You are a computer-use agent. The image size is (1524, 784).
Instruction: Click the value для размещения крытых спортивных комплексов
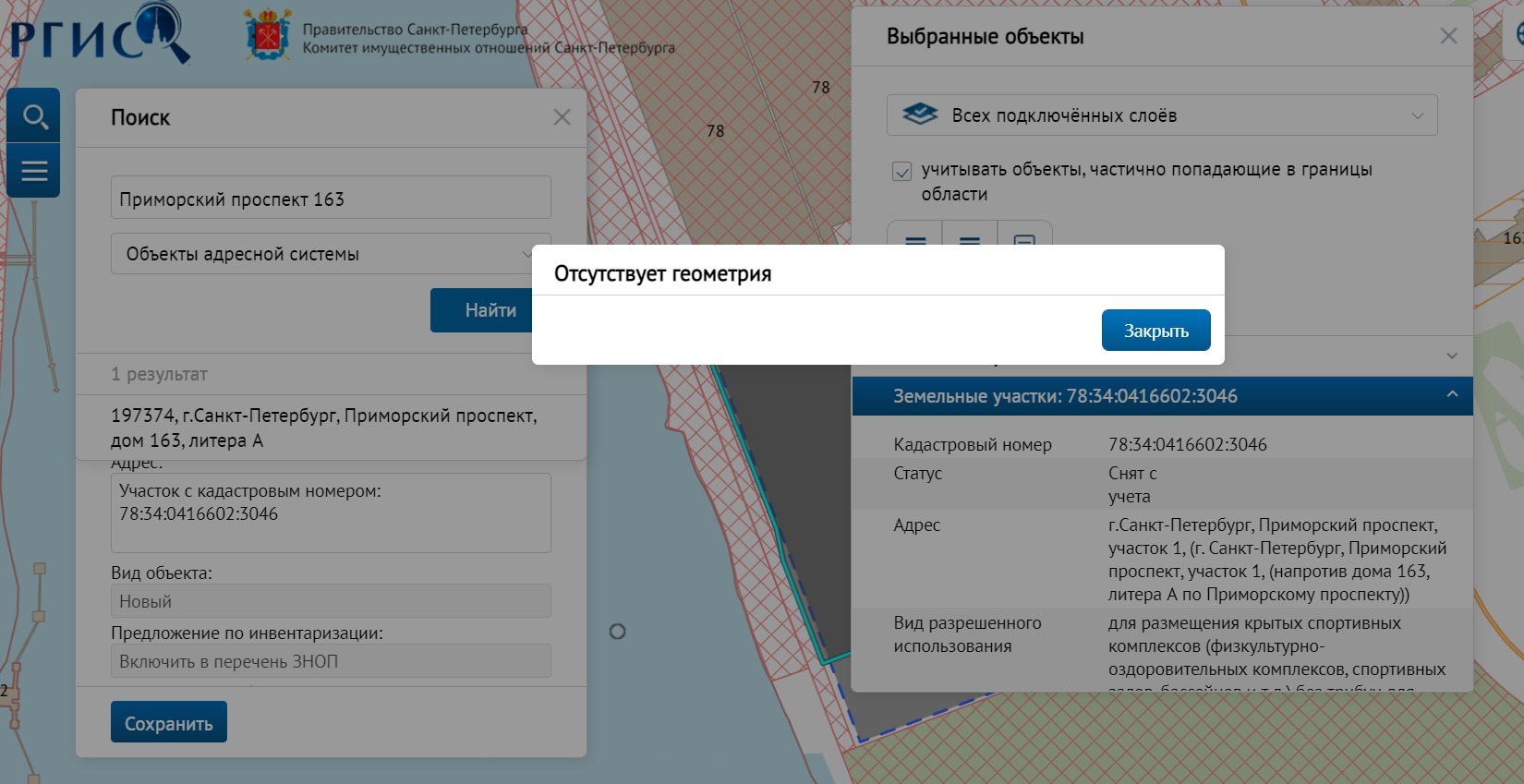click(1277, 652)
